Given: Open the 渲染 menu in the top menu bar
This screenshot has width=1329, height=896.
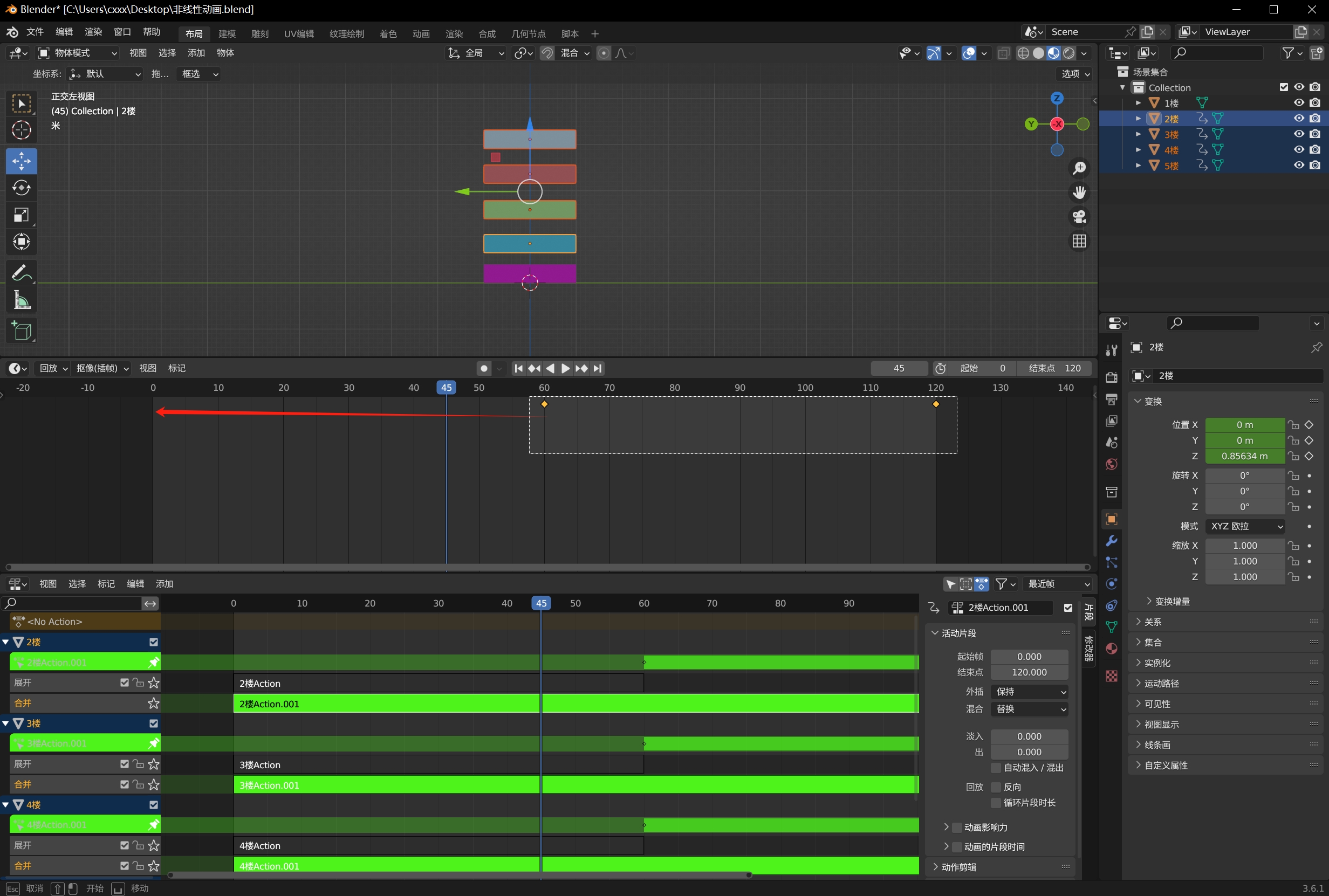Looking at the screenshot, I should 93,32.
